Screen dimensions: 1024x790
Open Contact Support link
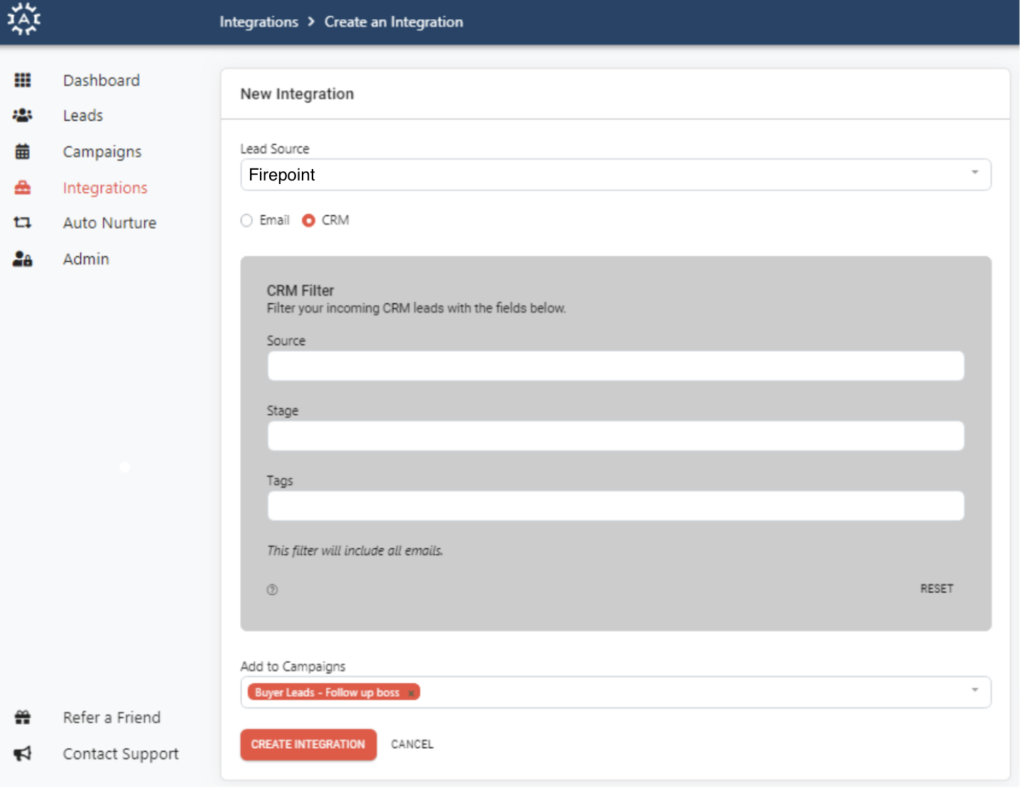(x=121, y=754)
